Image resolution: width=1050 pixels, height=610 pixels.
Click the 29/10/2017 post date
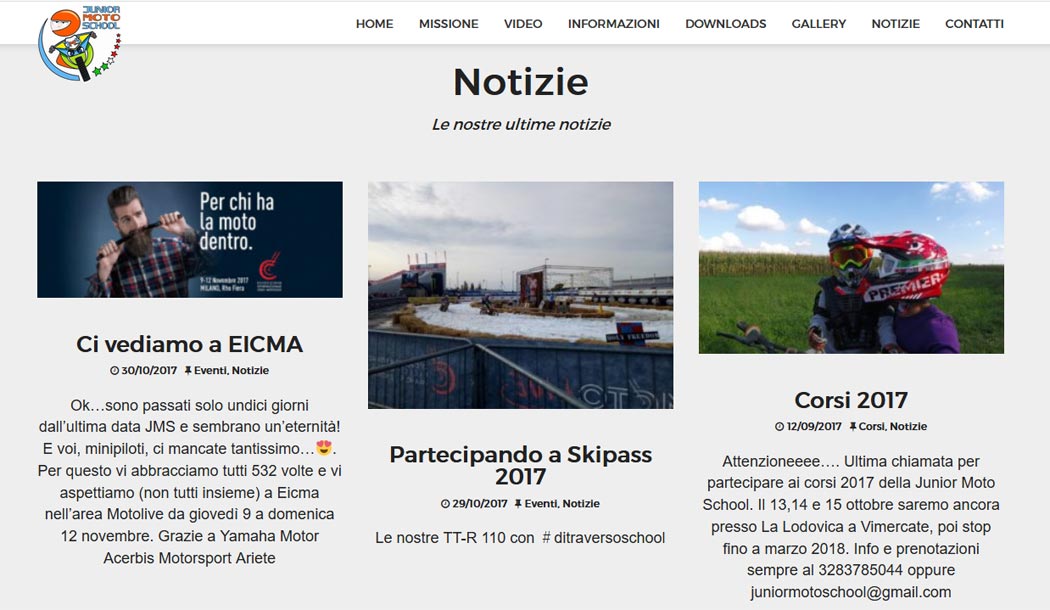tap(479, 504)
